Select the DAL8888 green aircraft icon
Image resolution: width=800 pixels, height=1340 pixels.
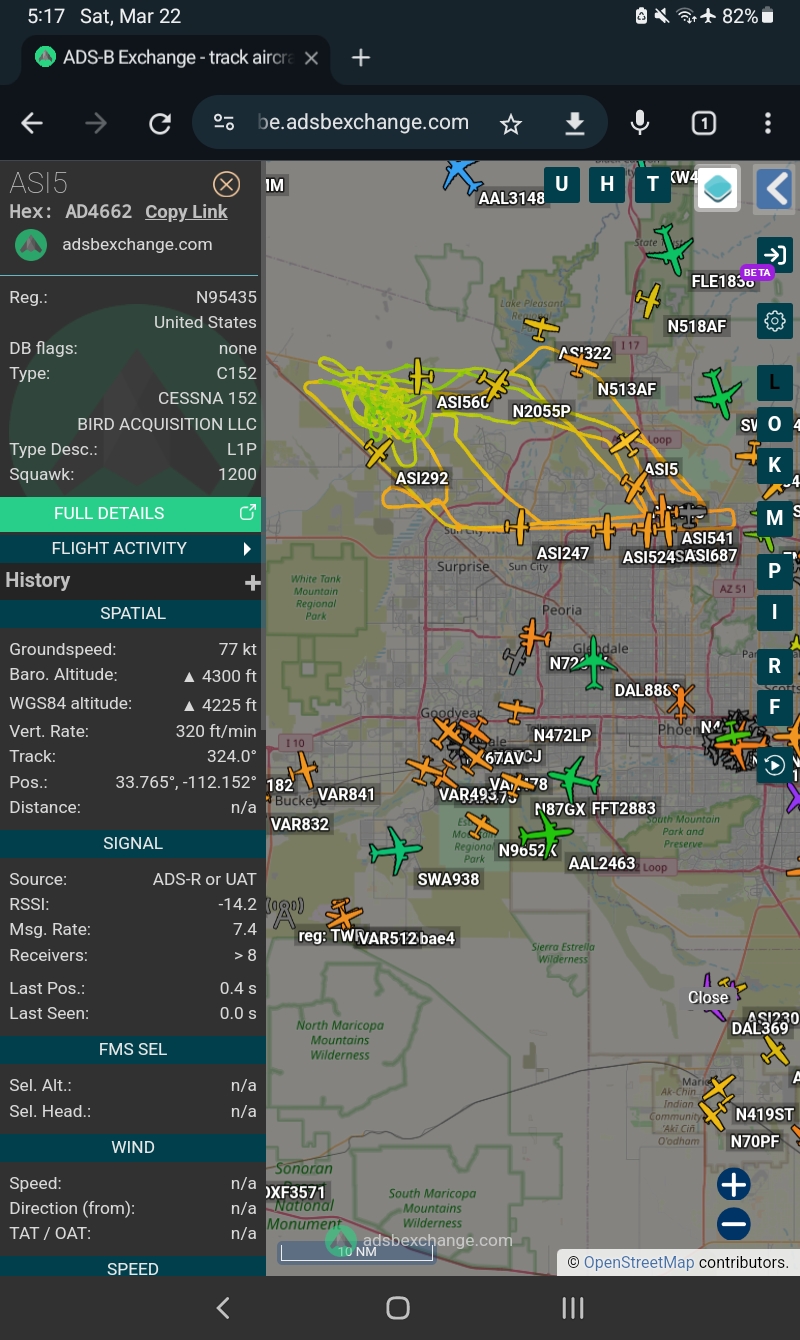click(x=594, y=662)
